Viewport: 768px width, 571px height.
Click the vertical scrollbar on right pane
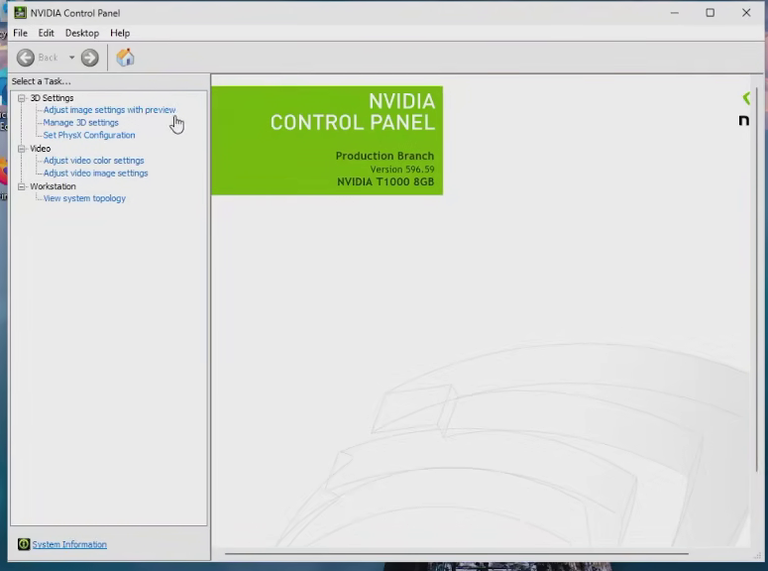tap(757, 279)
